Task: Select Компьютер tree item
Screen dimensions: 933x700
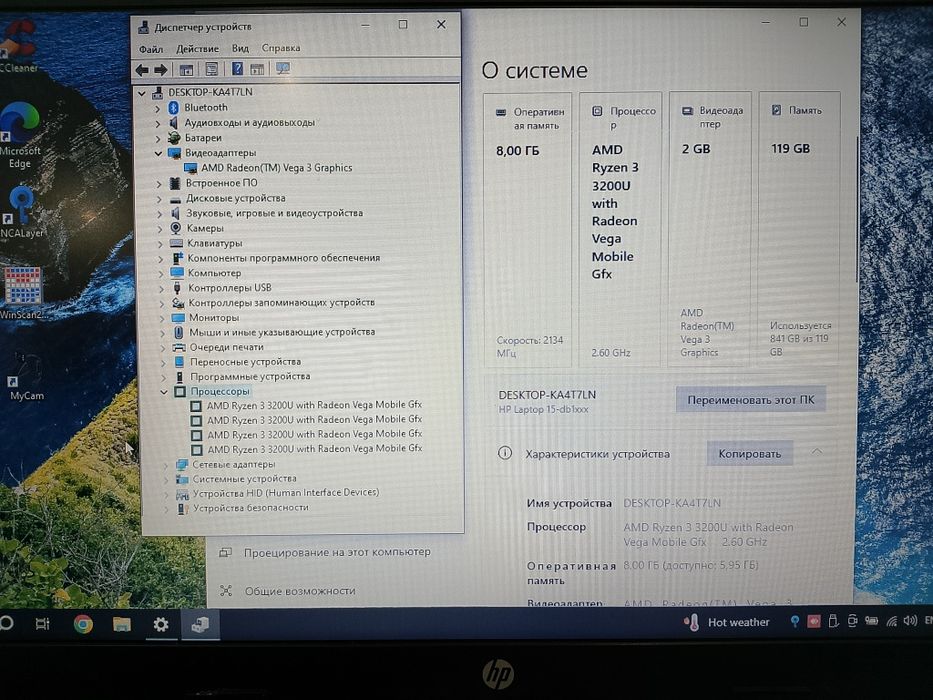Action: click(x=214, y=273)
